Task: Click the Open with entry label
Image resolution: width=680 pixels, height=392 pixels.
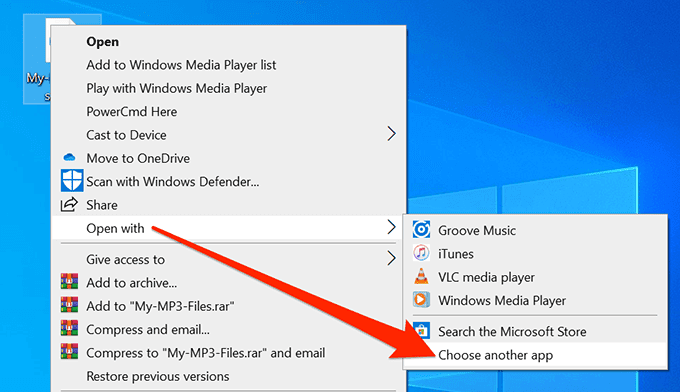Action: click(115, 229)
